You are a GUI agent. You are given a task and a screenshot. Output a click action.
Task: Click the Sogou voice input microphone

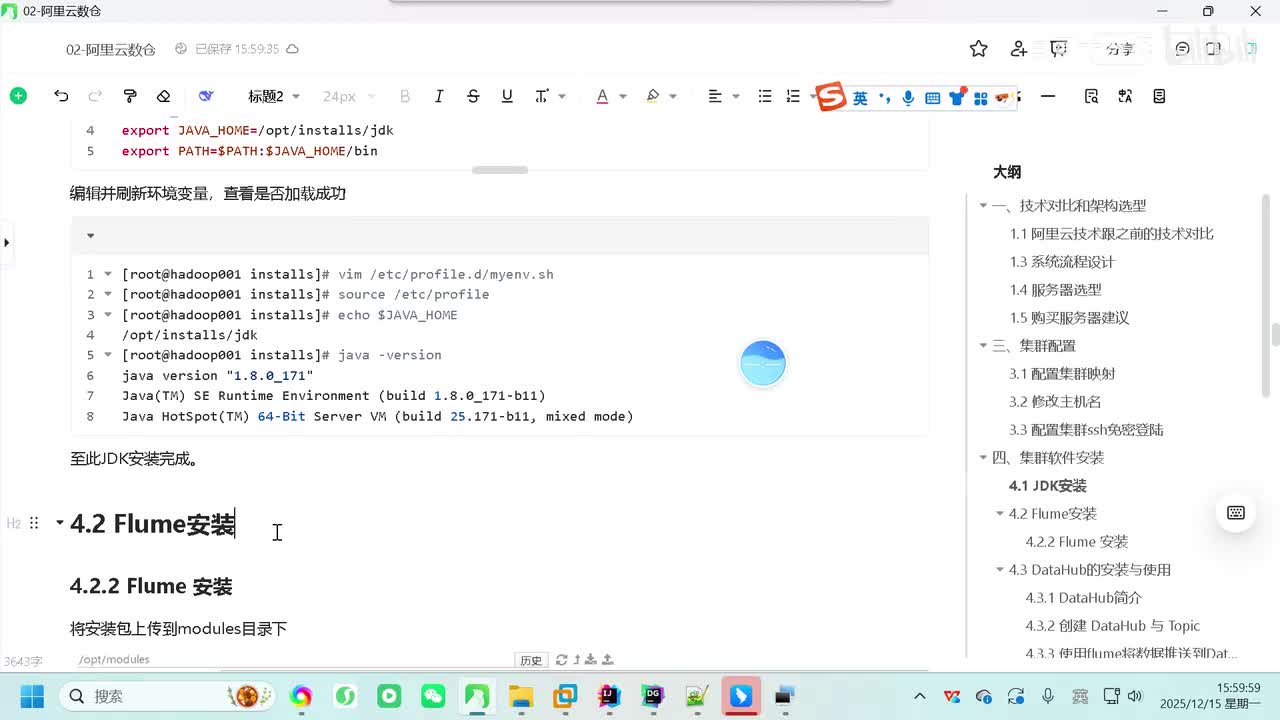coord(908,97)
